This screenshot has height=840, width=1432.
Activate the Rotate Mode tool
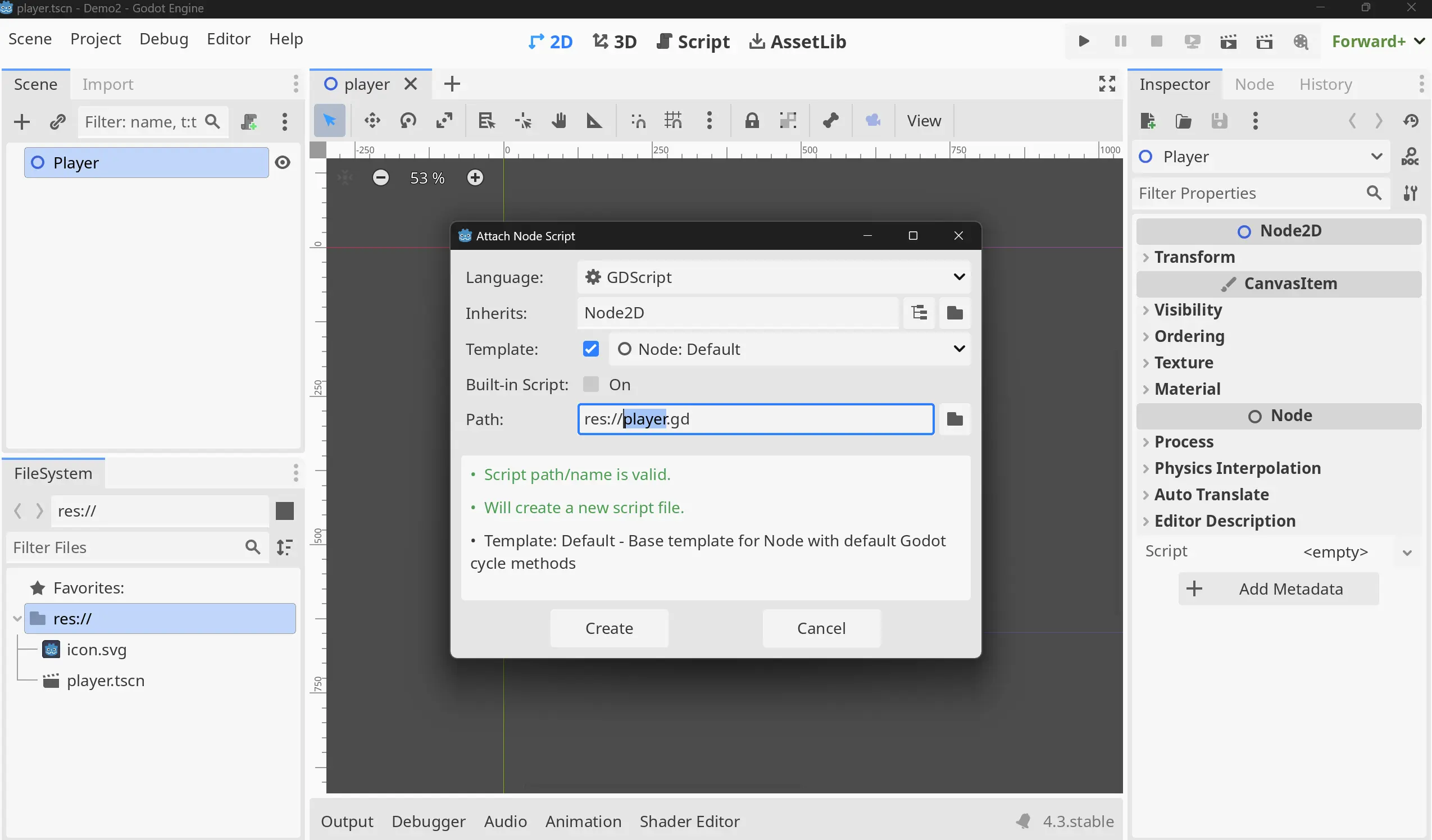(x=408, y=120)
